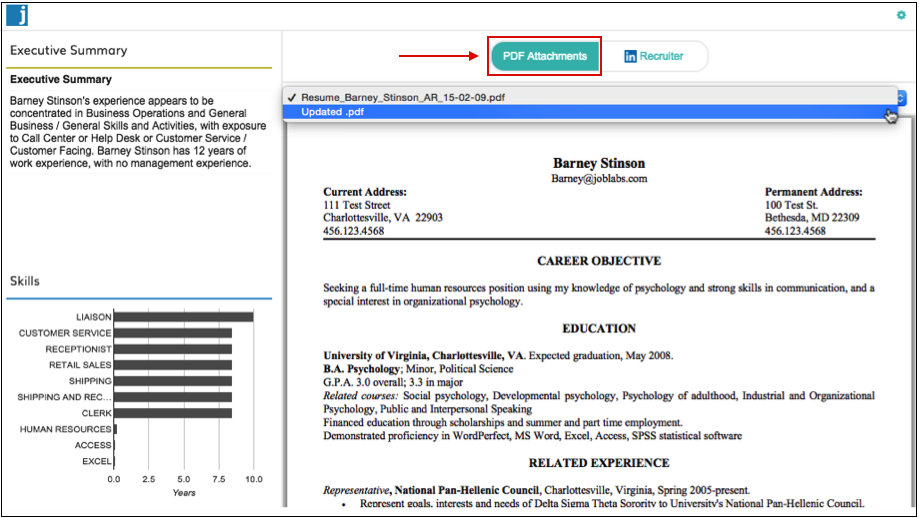Click the Permanent Address label
The height and width of the screenshot is (518, 919).
tap(814, 192)
